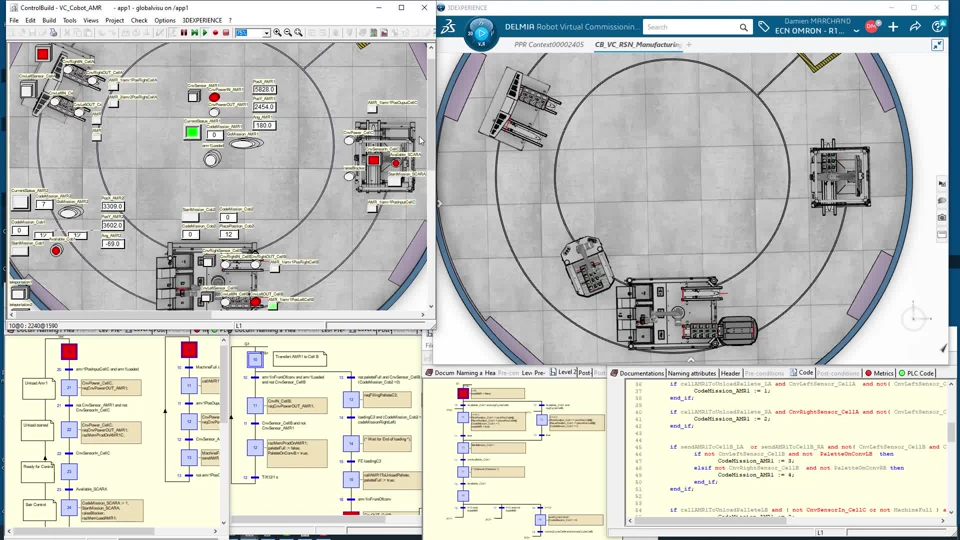Open the Edit menu in ControlBuild
The height and width of the screenshot is (540, 960).
31,20
